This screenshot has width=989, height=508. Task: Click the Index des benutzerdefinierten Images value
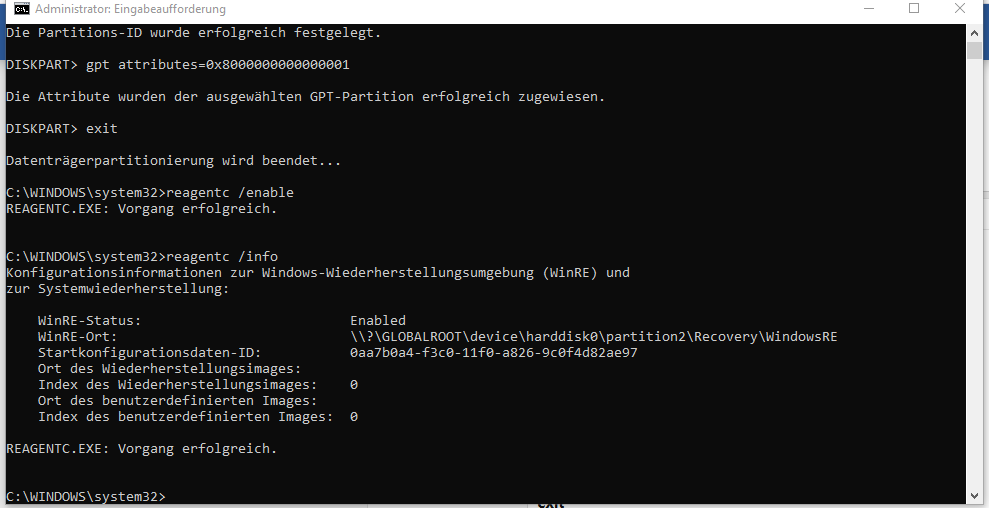(354, 416)
